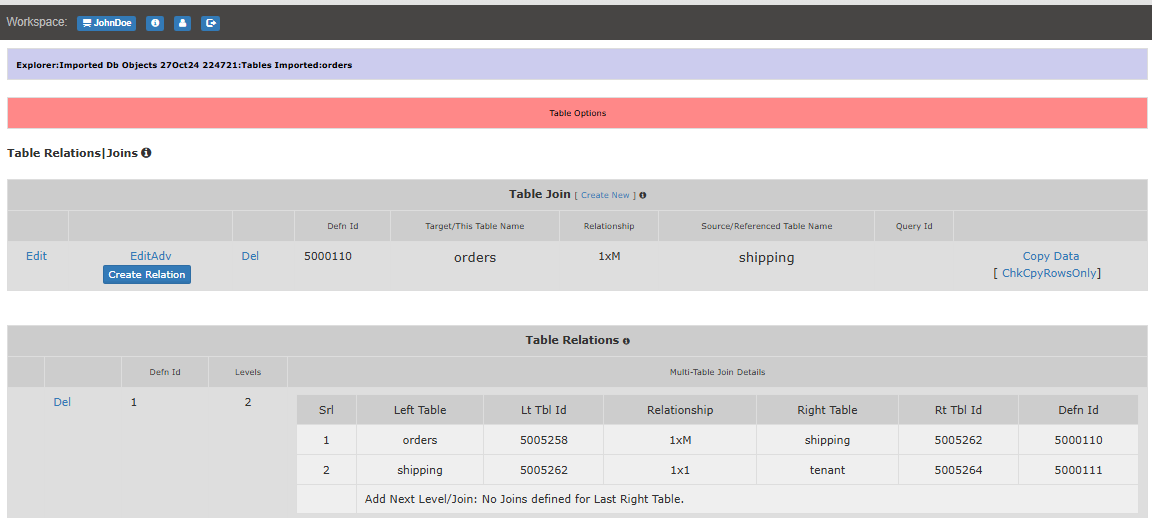
Task: Open the user profile icon
Action: [x=183, y=23]
